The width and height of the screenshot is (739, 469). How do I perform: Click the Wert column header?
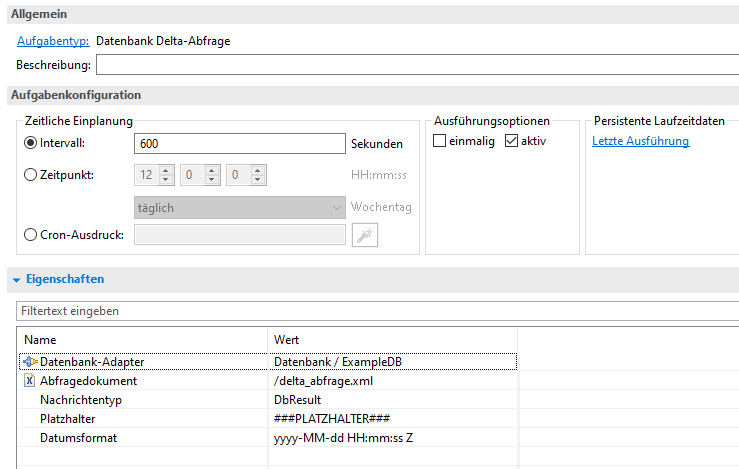[393, 340]
